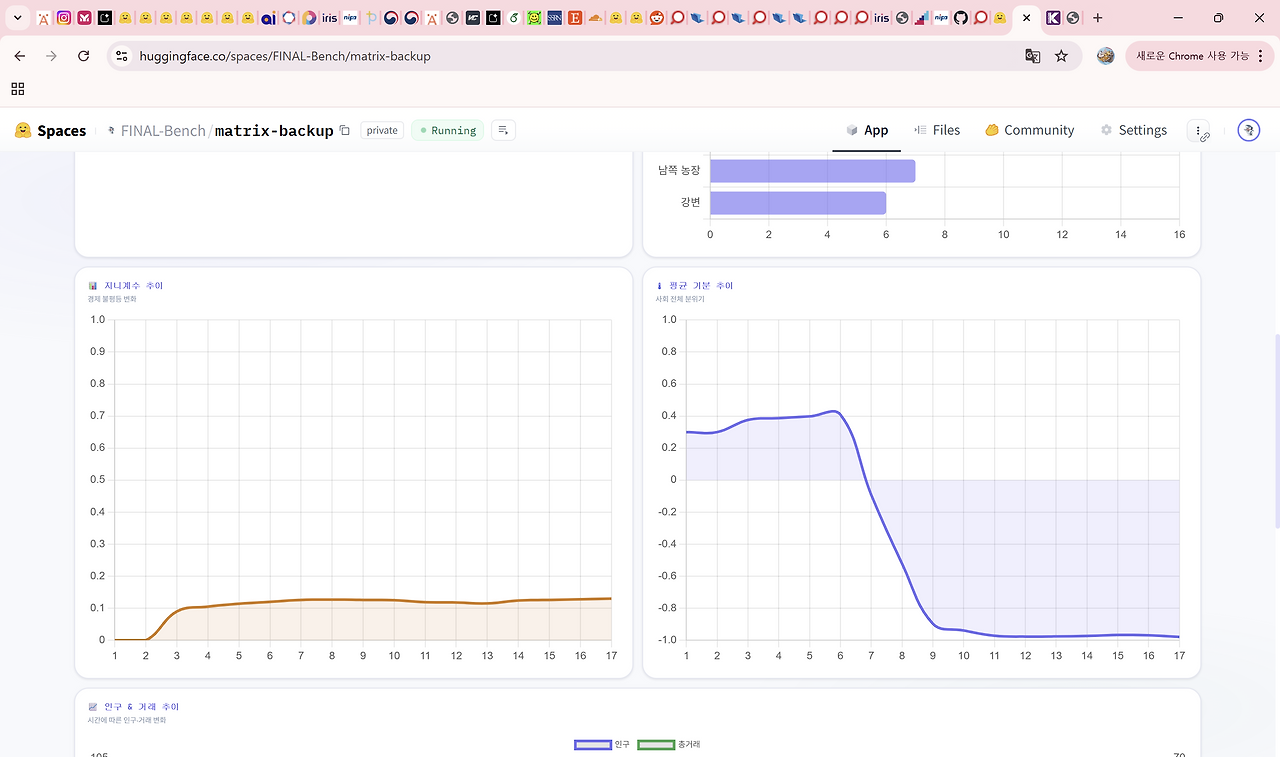View site information beside the address
The height and width of the screenshot is (757, 1280).
point(122,56)
